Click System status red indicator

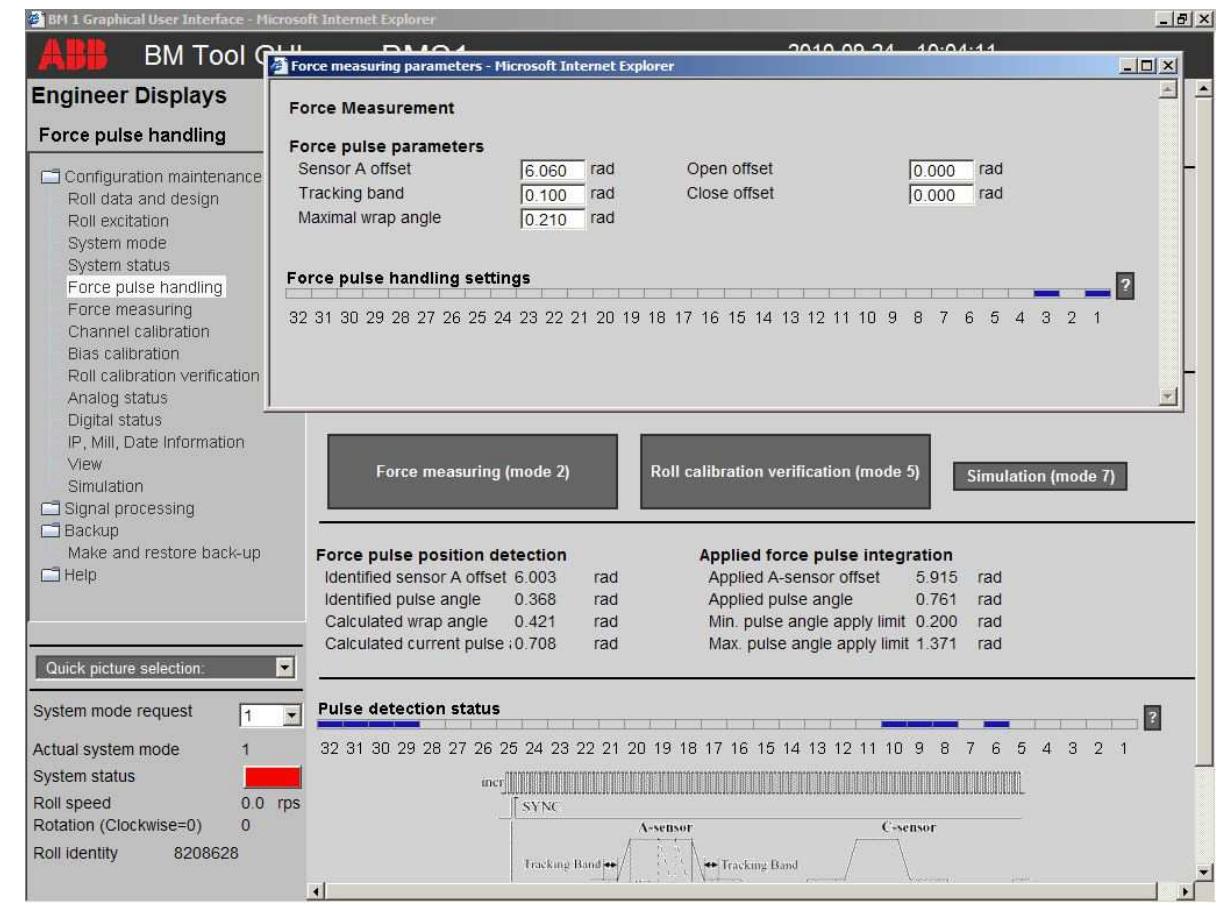click(x=272, y=777)
